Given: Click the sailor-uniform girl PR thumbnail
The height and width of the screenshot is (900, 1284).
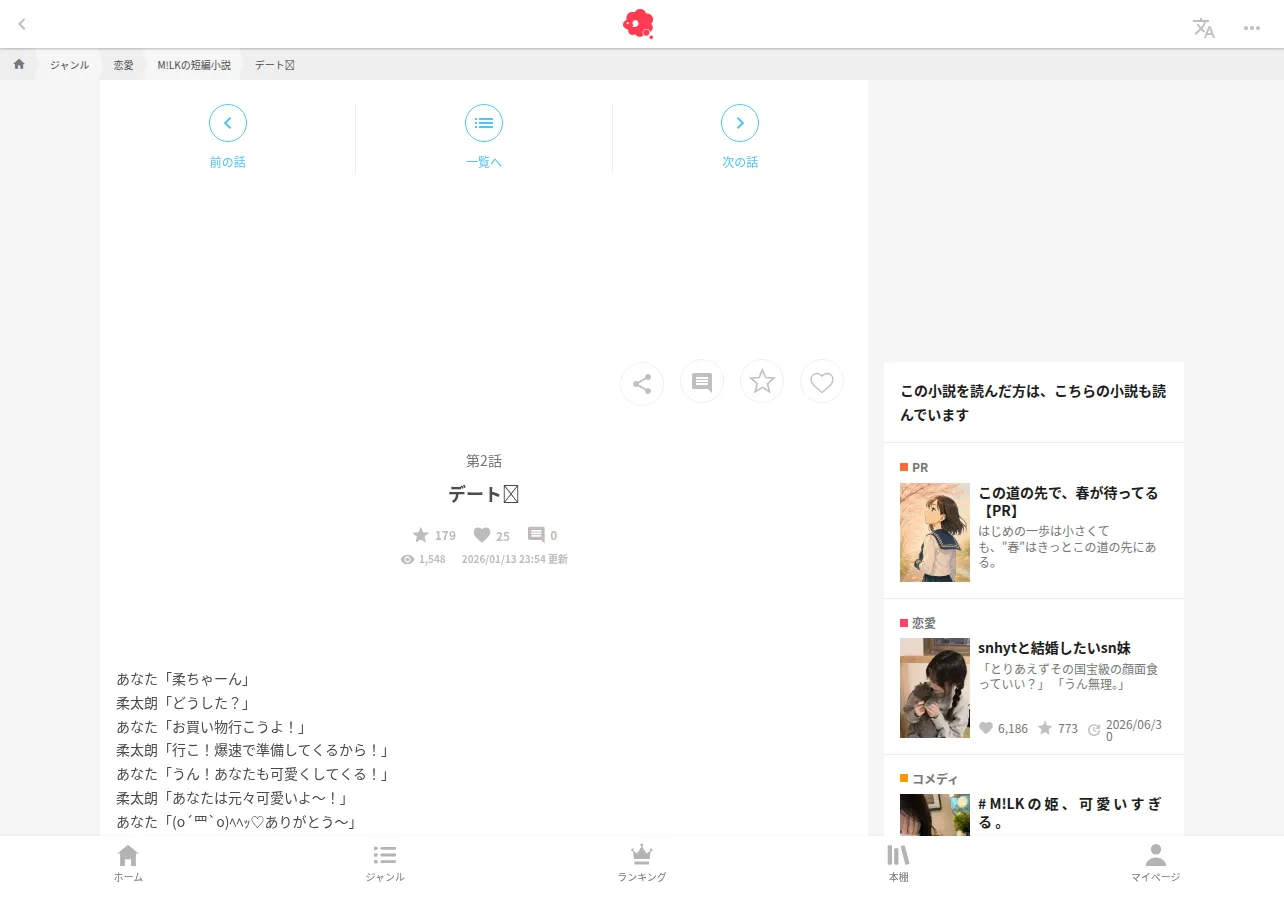Looking at the screenshot, I should pos(935,533).
